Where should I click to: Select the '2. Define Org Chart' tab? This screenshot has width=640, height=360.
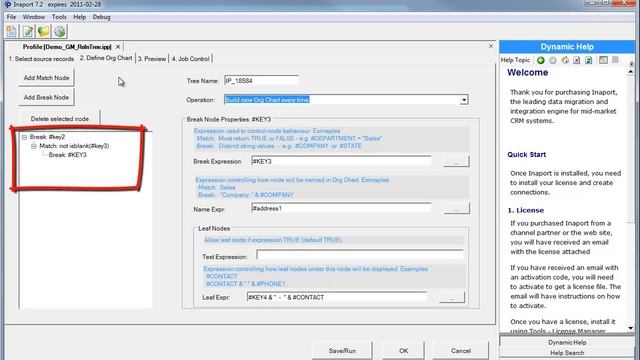pyautogui.click(x=106, y=58)
